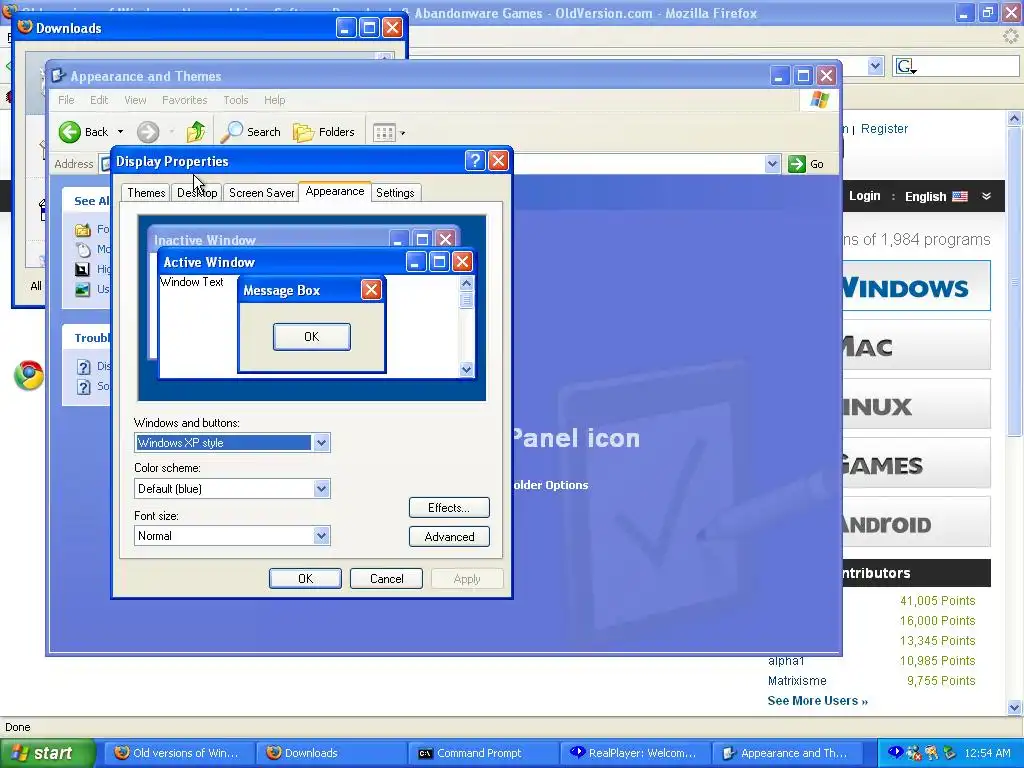
Task: Open the Matrixisme user profile
Action: pyautogui.click(x=797, y=680)
